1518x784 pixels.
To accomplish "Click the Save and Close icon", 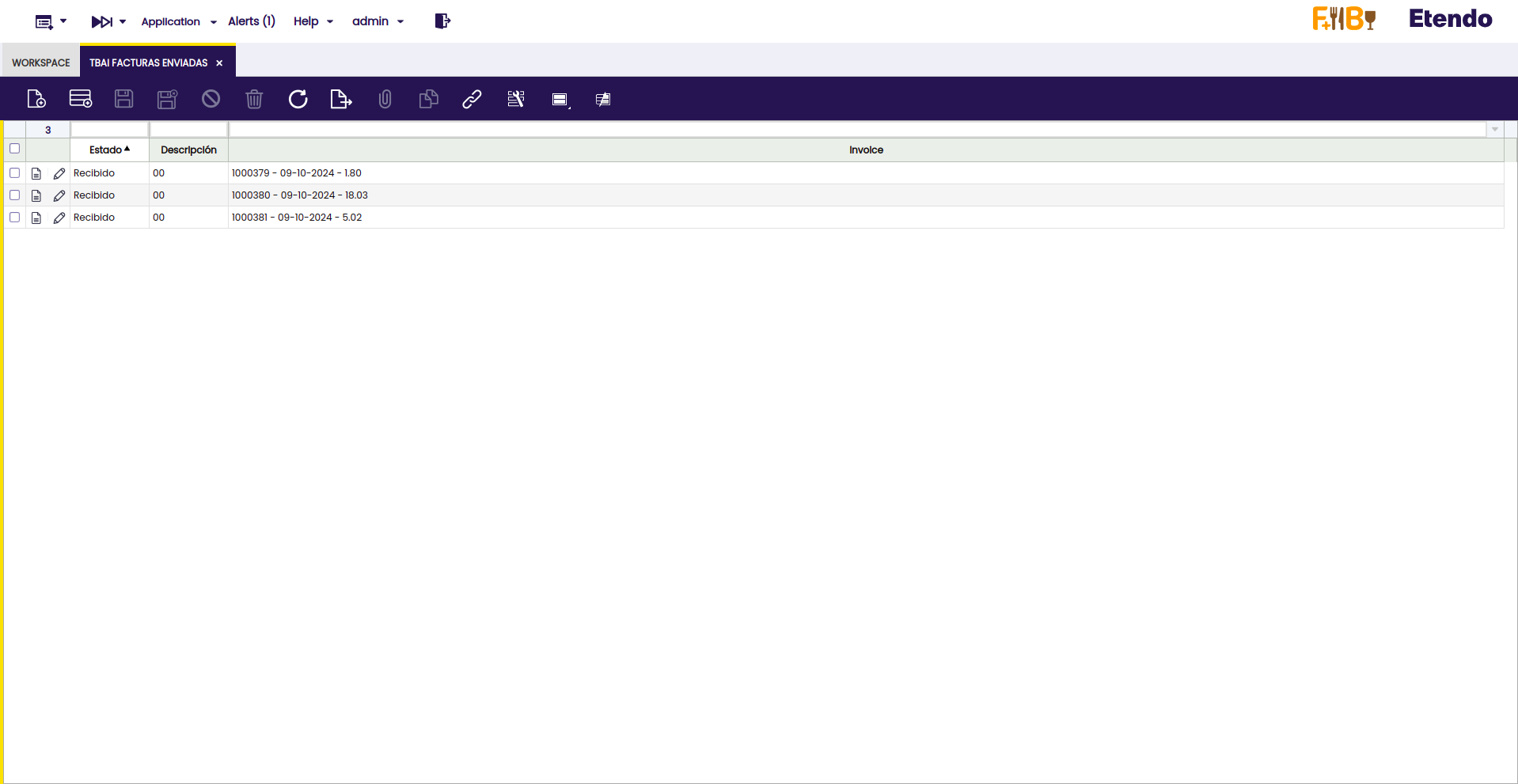I will coord(168,99).
